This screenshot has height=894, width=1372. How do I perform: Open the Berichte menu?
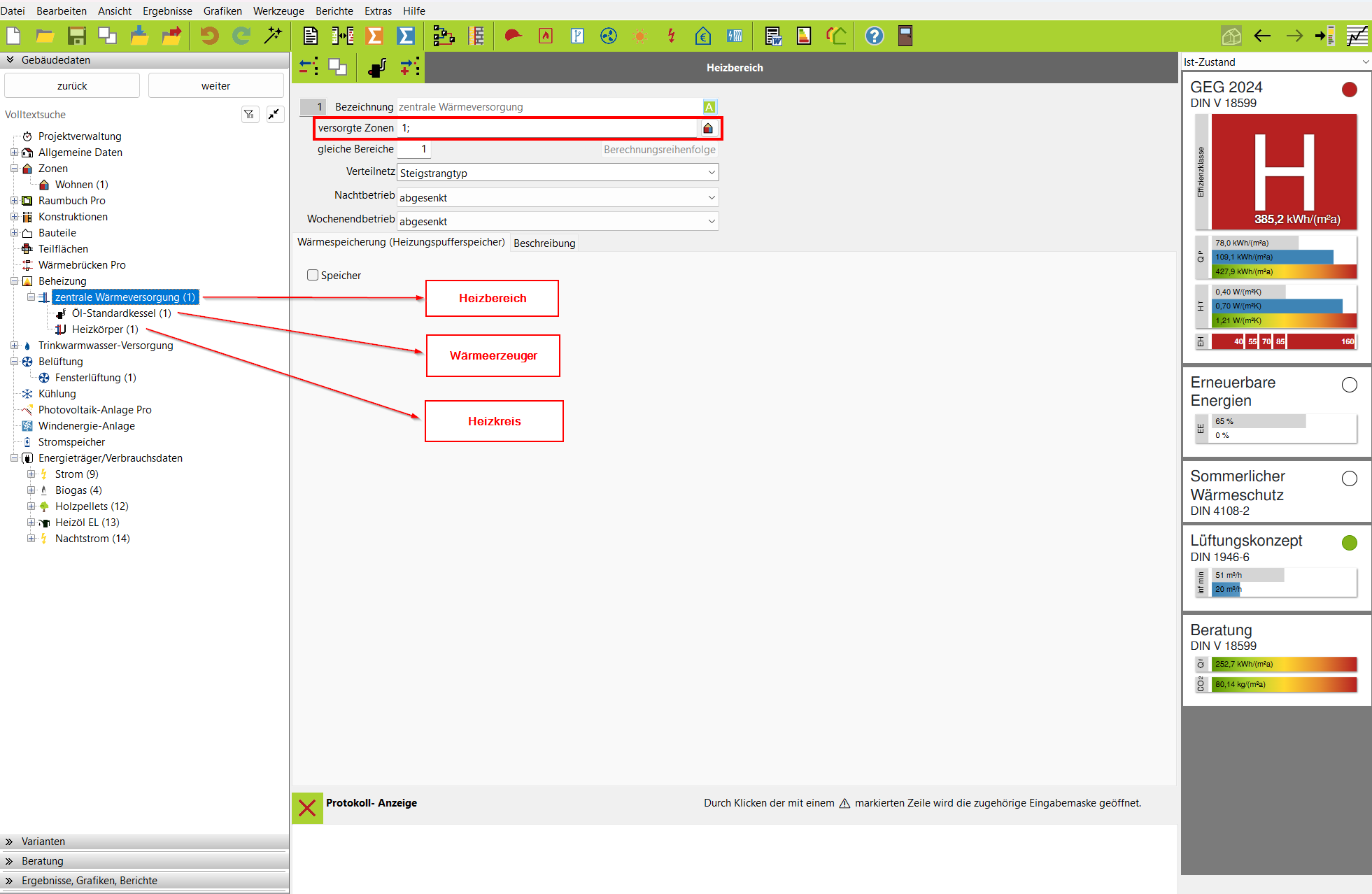[334, 10]
